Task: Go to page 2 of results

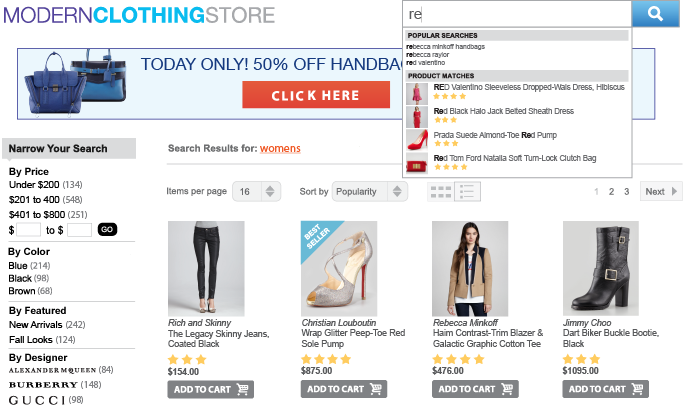Action: [612, 192]
